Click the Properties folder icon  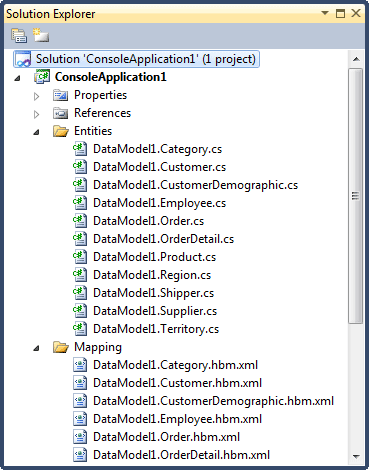[60, 95]
